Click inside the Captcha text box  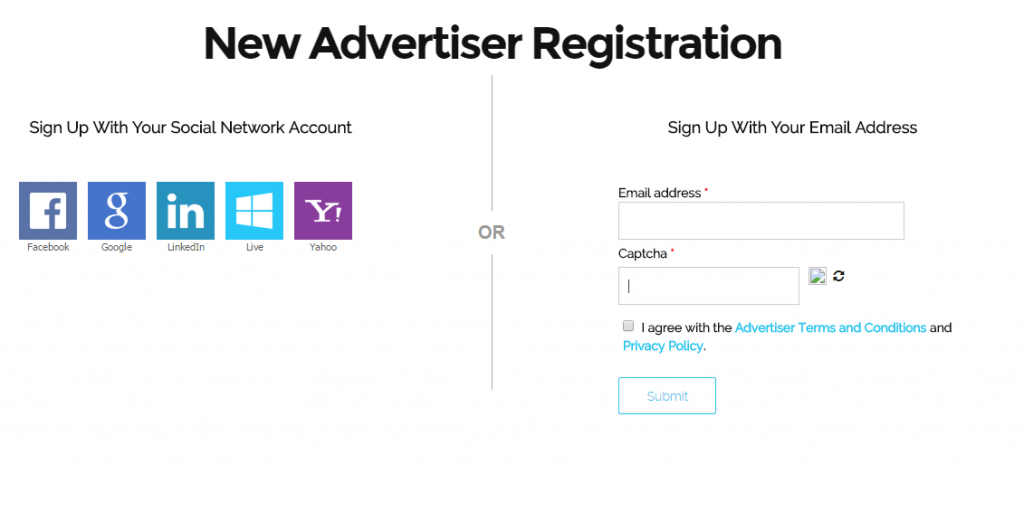coord(709,285)
